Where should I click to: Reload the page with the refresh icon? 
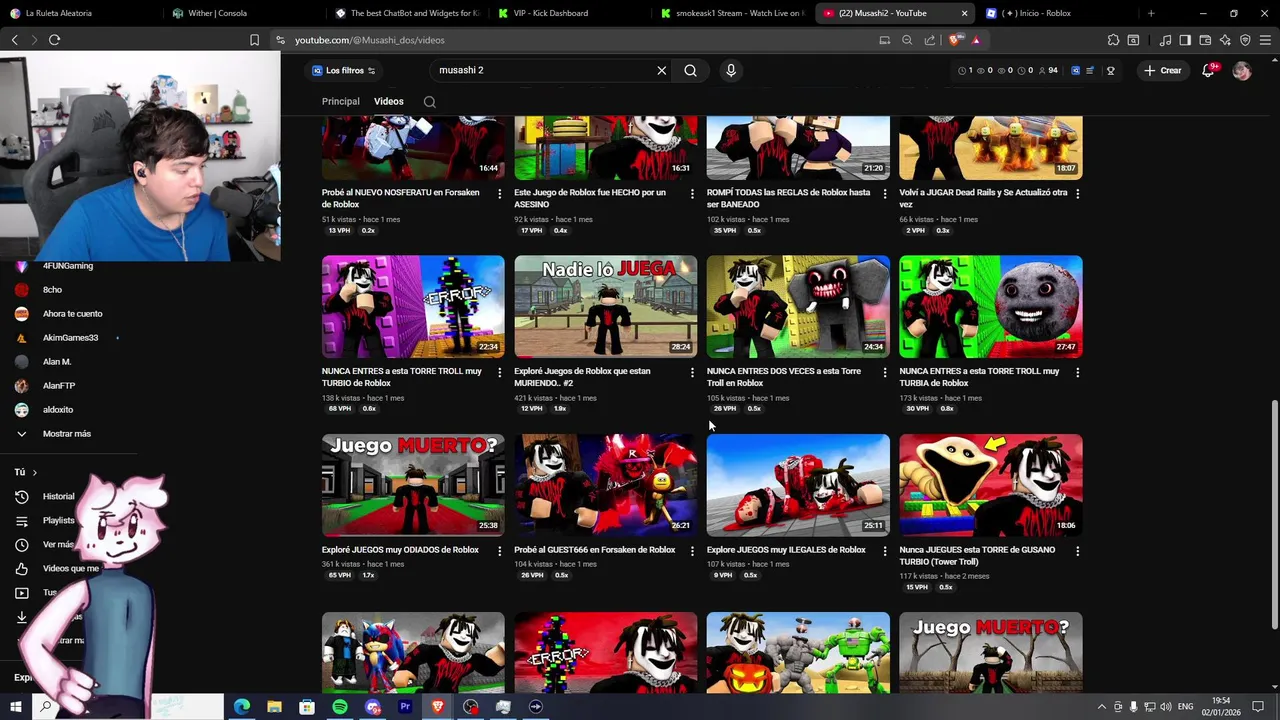point(54,40)
